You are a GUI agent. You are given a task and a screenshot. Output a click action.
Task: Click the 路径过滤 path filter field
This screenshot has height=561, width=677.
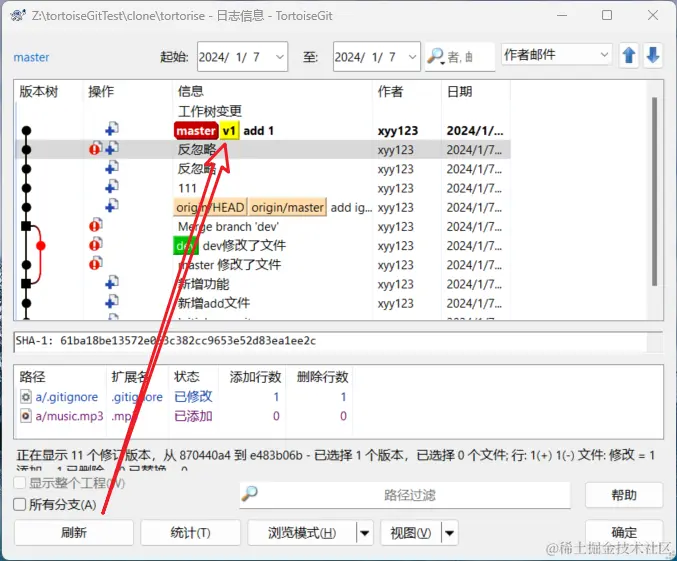405,494
